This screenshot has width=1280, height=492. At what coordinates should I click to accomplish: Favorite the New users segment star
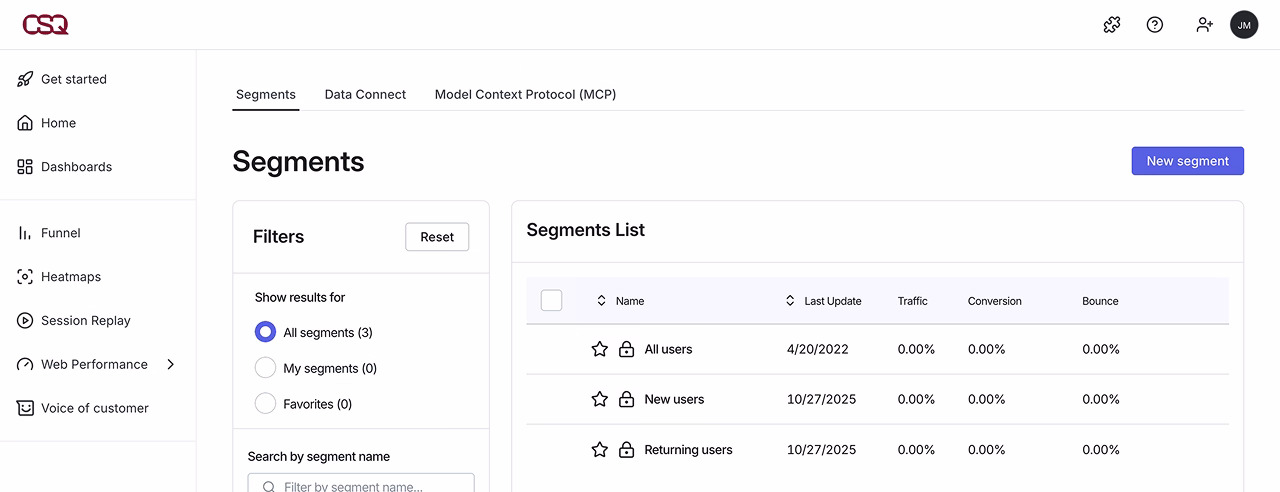[x=600, y=399]
